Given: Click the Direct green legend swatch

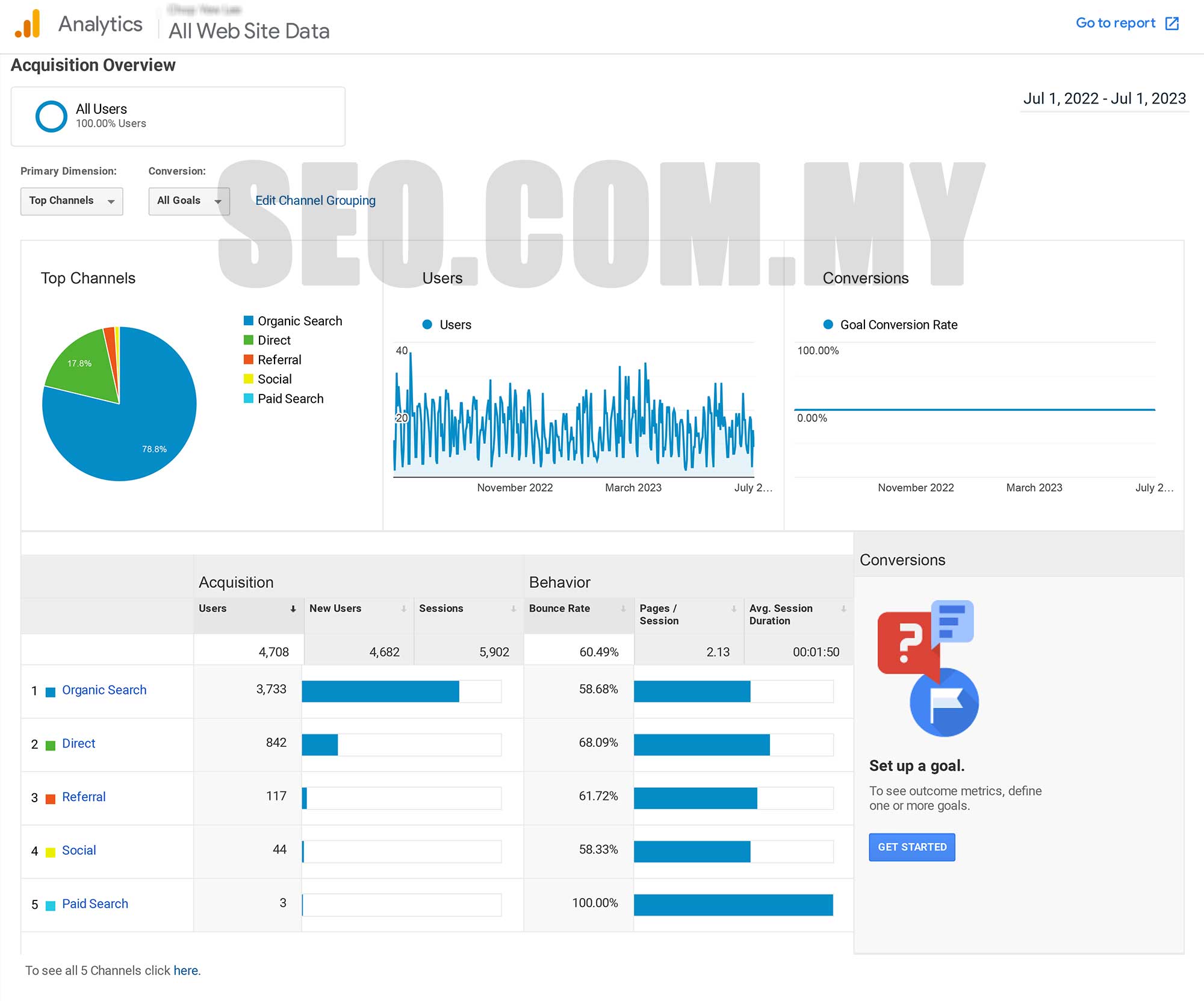Looking at the screenshot, I should pos(248,340).
